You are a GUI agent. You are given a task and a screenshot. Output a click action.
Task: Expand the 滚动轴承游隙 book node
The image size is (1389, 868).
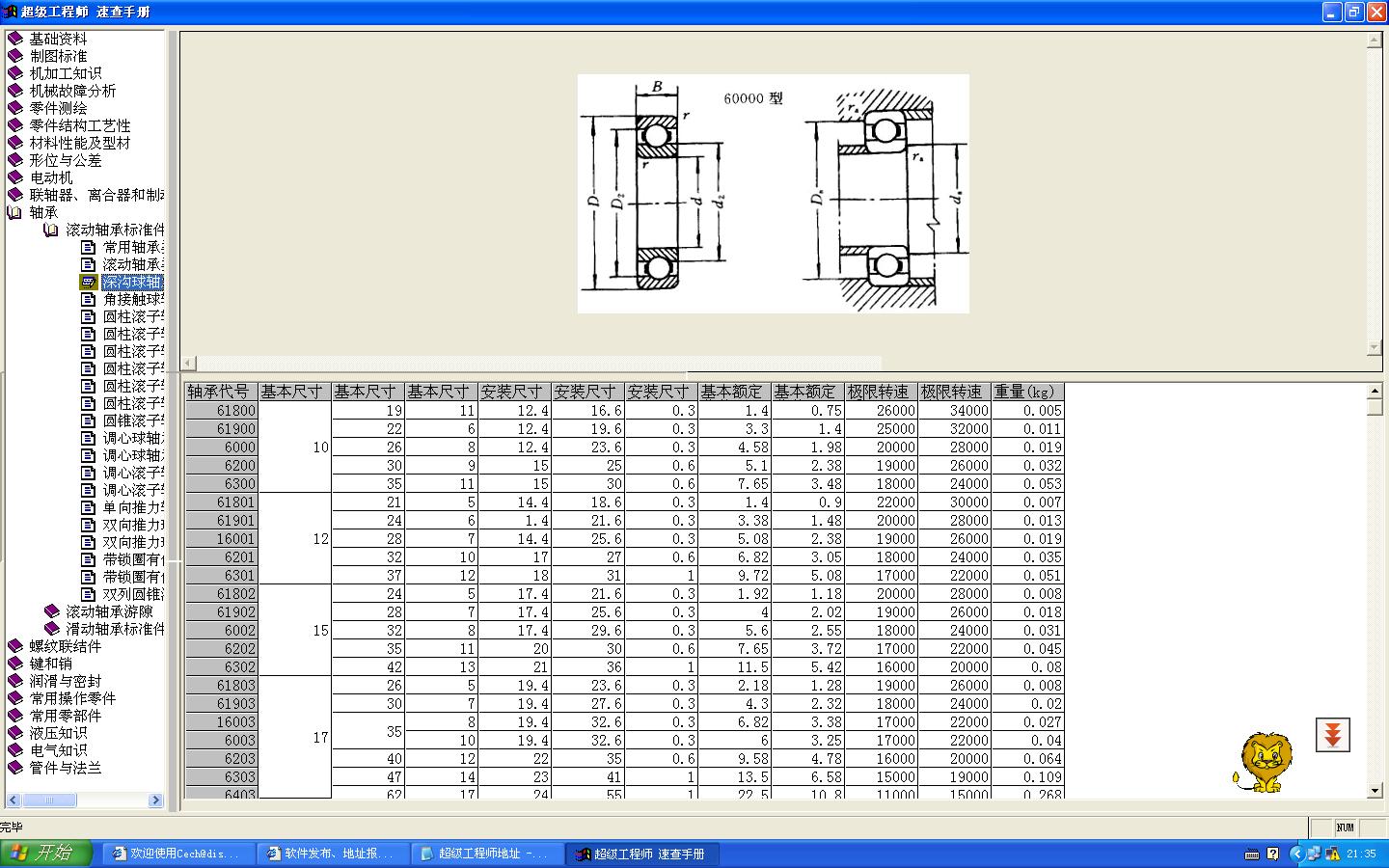51,611
